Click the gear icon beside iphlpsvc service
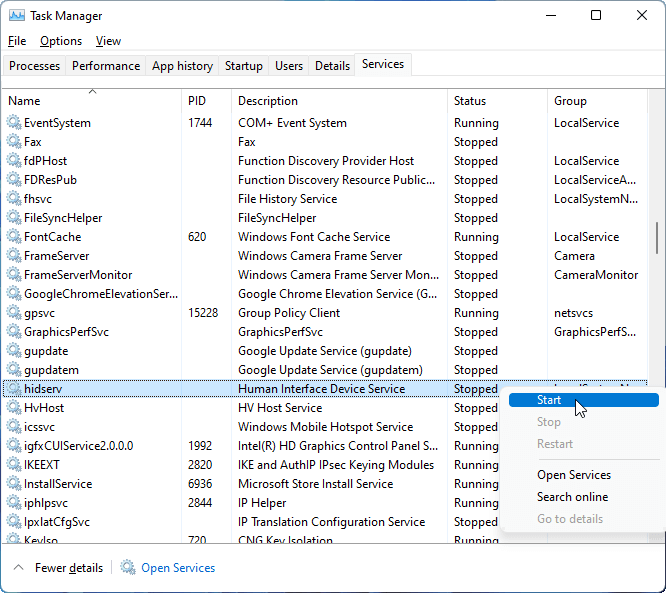666x593 pixels. [x=14, y=503]
